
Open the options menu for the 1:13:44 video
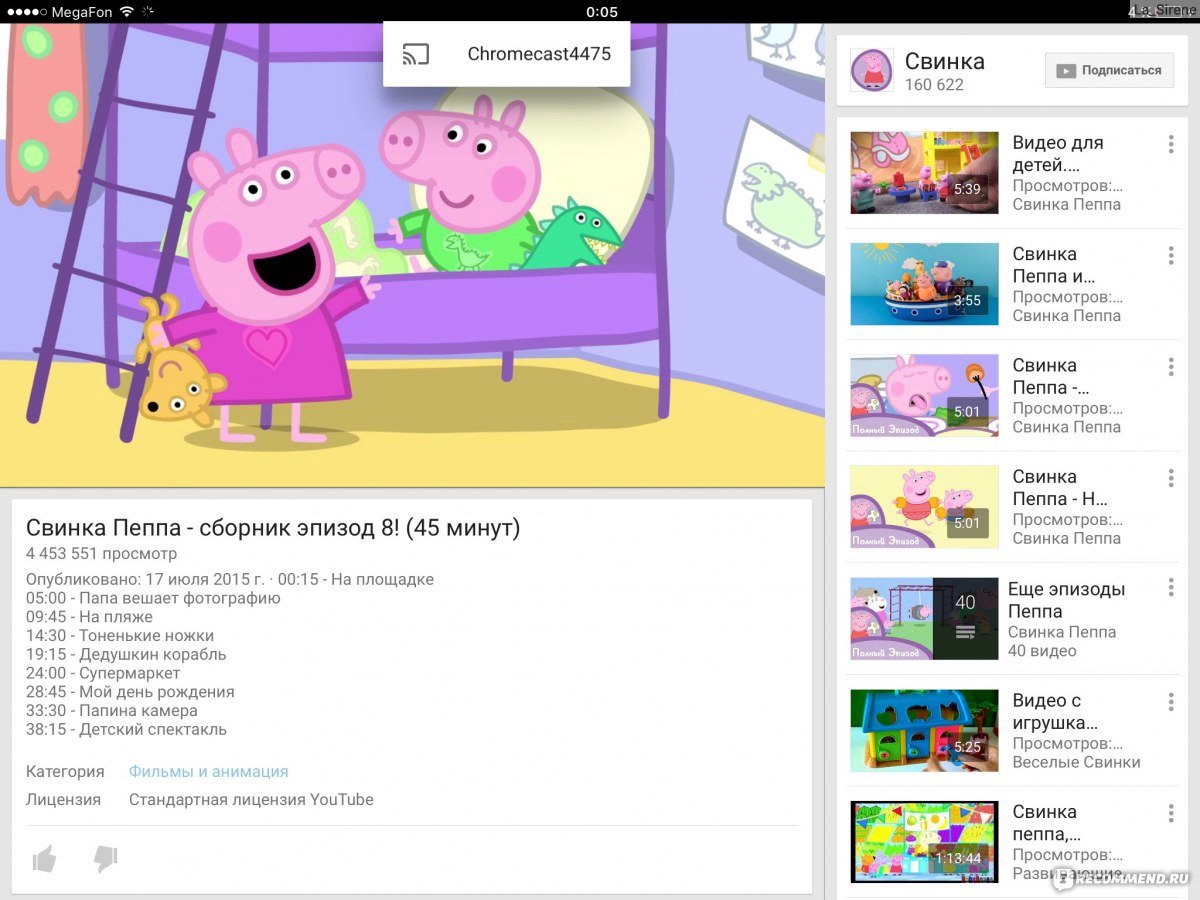[x=1170, y=812]
